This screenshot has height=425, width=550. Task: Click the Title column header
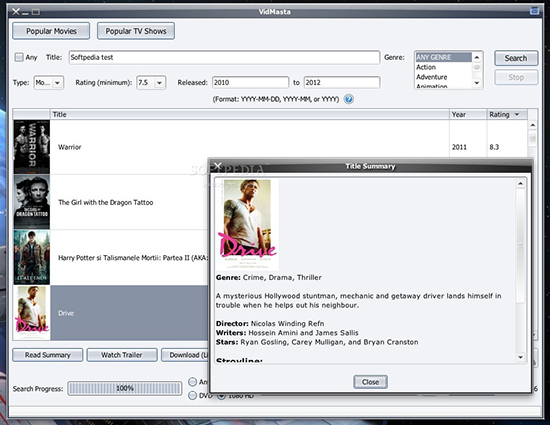coord(250,114)
